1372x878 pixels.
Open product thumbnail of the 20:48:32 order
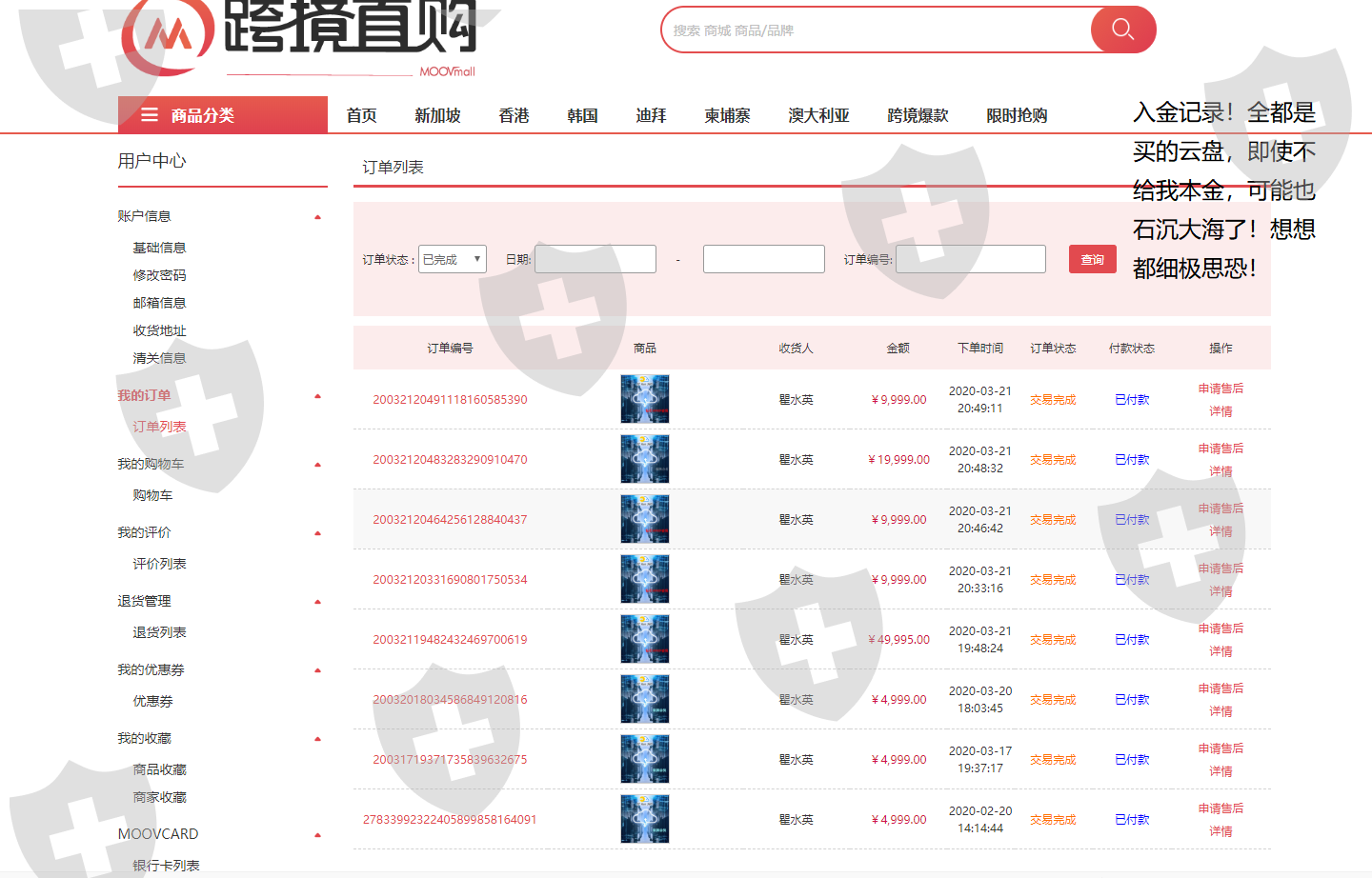(x=645, y=459)
